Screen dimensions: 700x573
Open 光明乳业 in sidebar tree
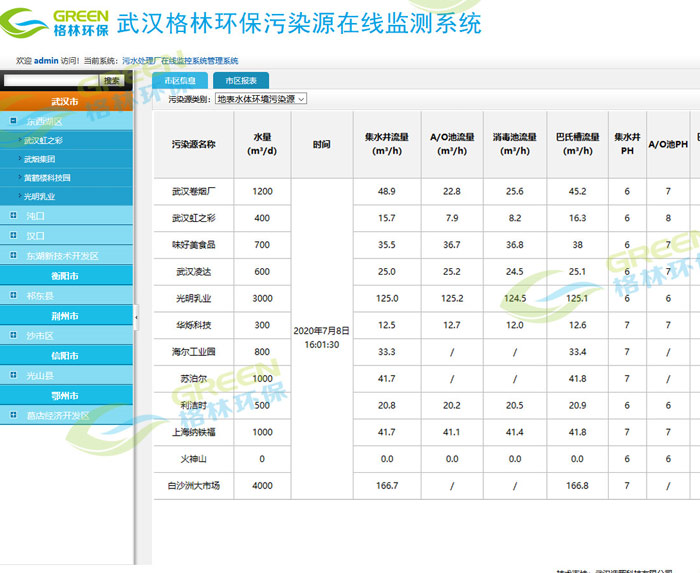click(40, 197)
